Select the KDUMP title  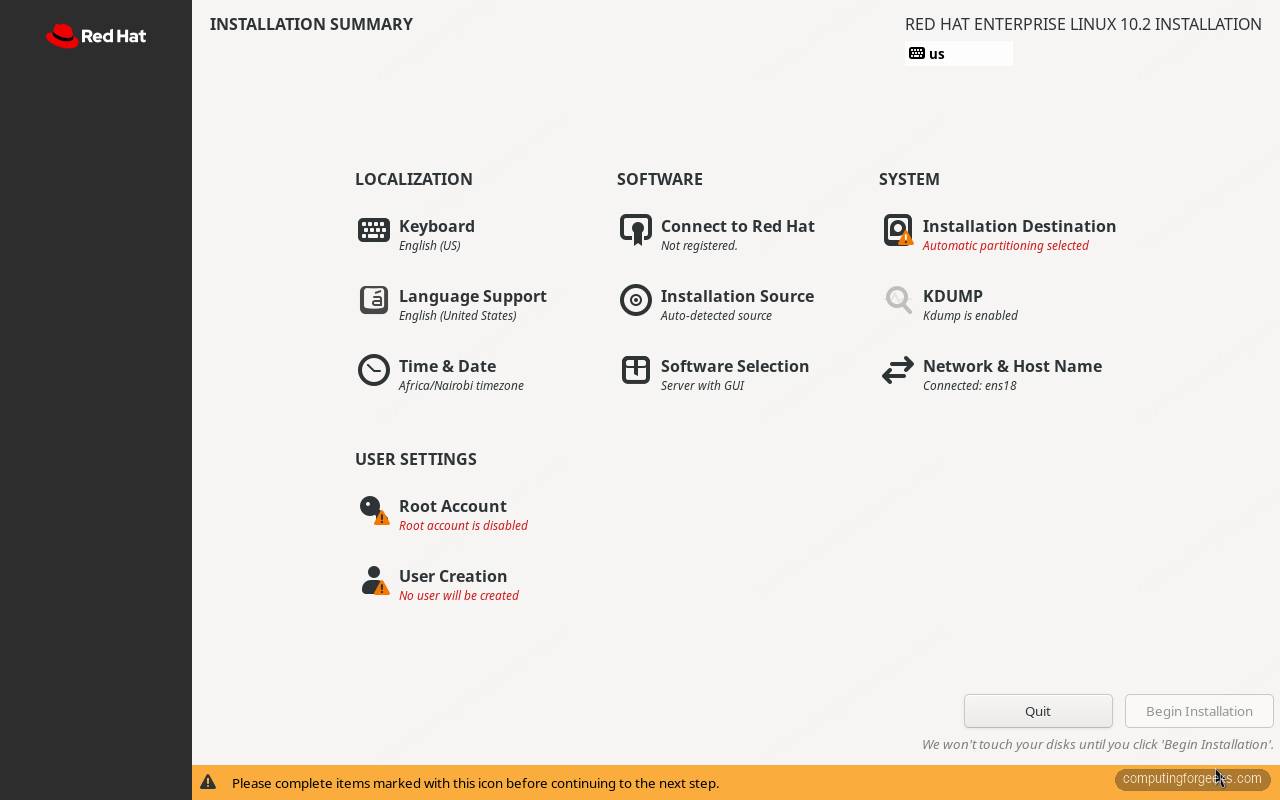tap(953, 296)
